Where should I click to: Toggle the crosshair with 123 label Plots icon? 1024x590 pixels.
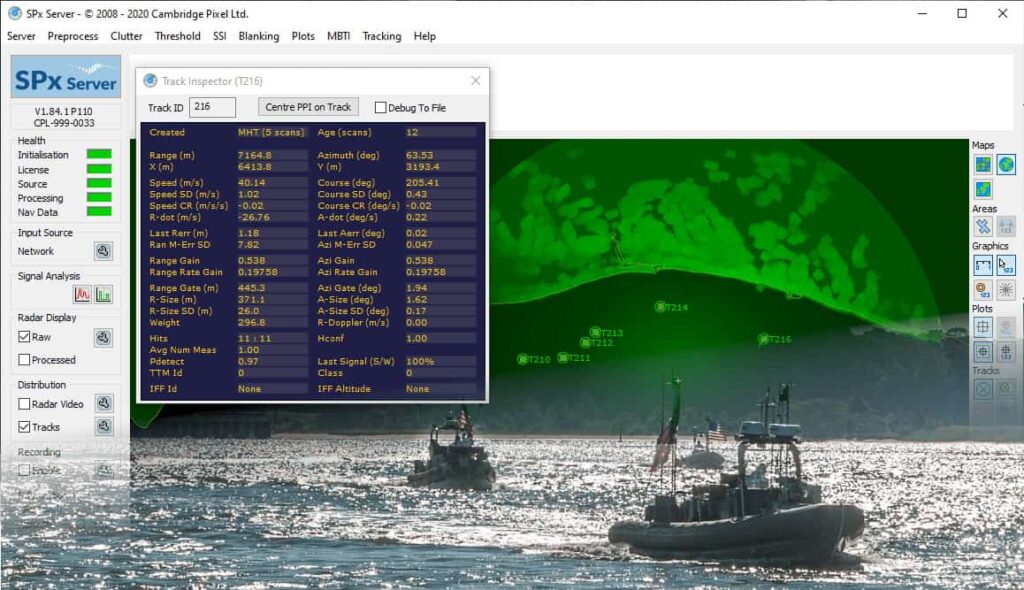point(1006,352)
